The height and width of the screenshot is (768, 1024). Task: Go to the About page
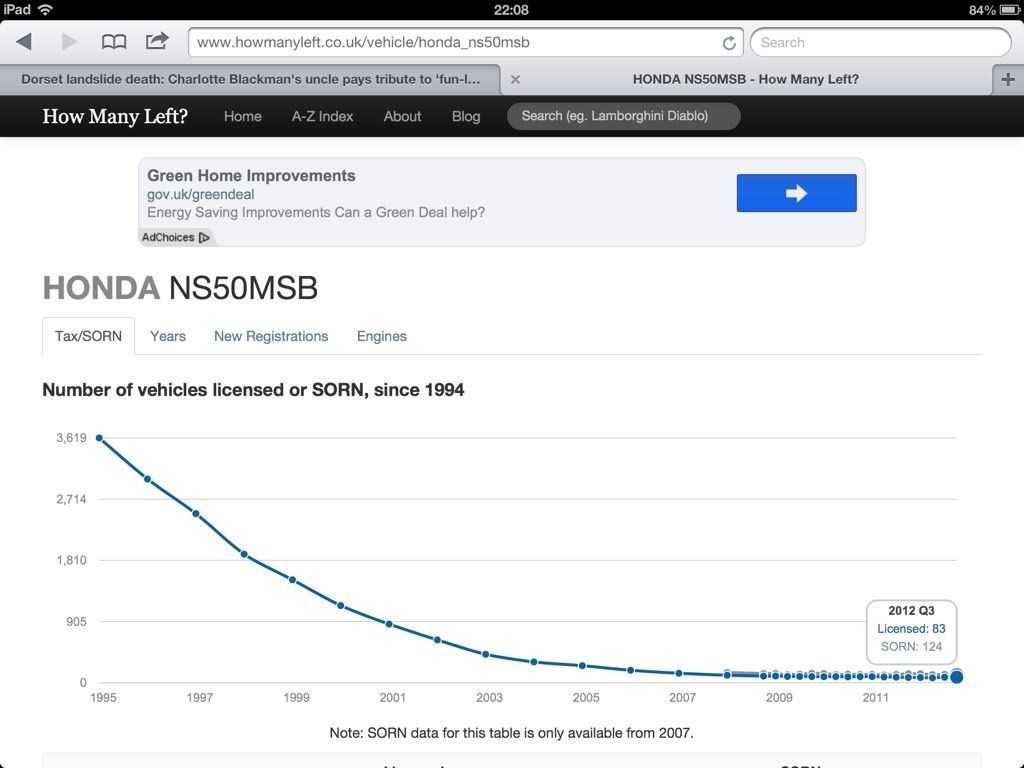402,116
